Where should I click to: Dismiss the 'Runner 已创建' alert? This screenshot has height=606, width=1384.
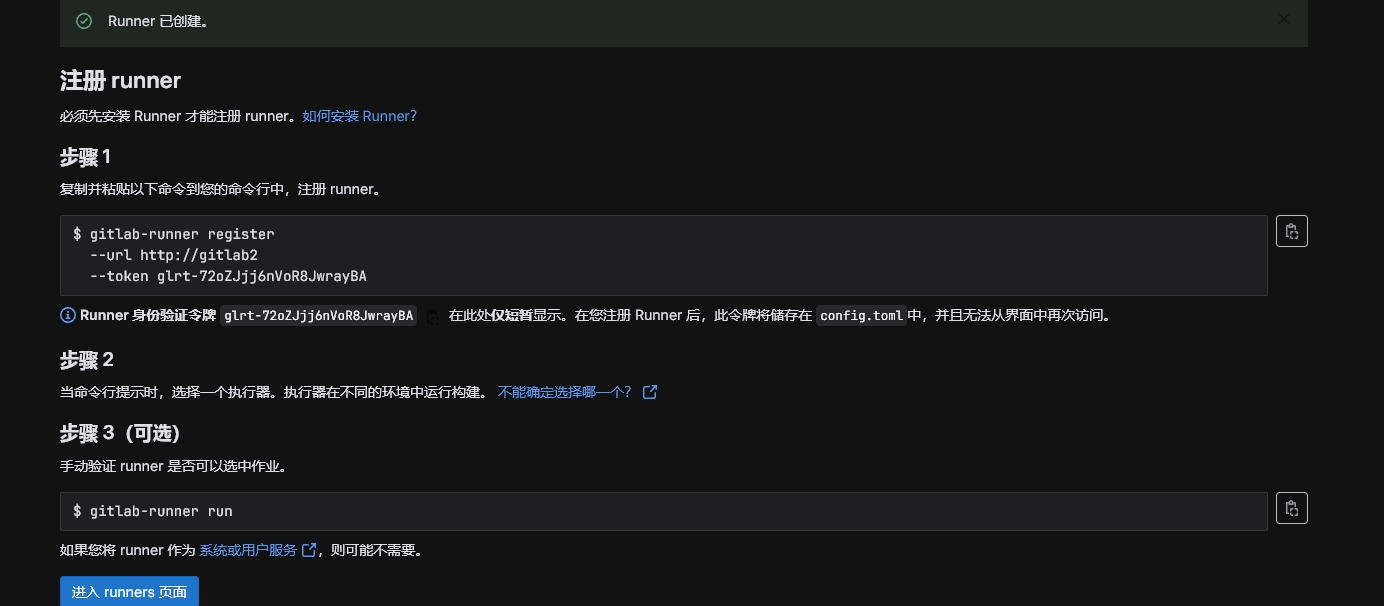pos(1283,19)
